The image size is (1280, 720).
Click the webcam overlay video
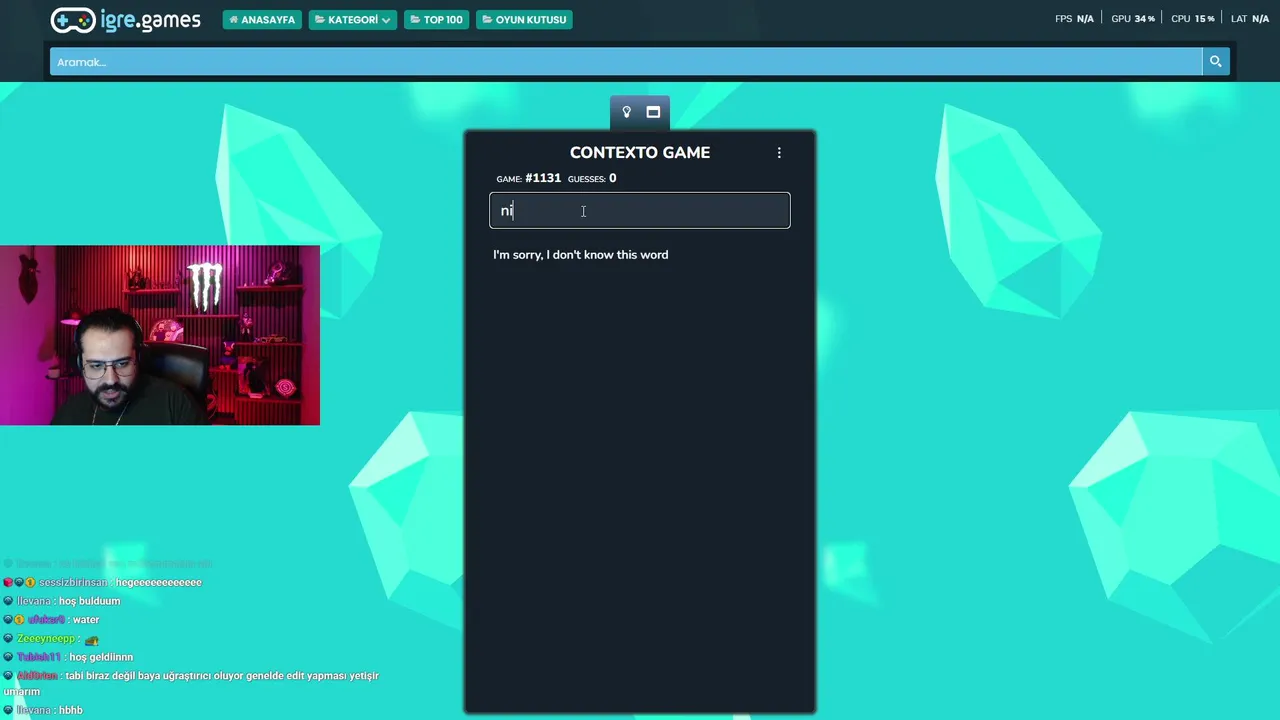(160, 335)
